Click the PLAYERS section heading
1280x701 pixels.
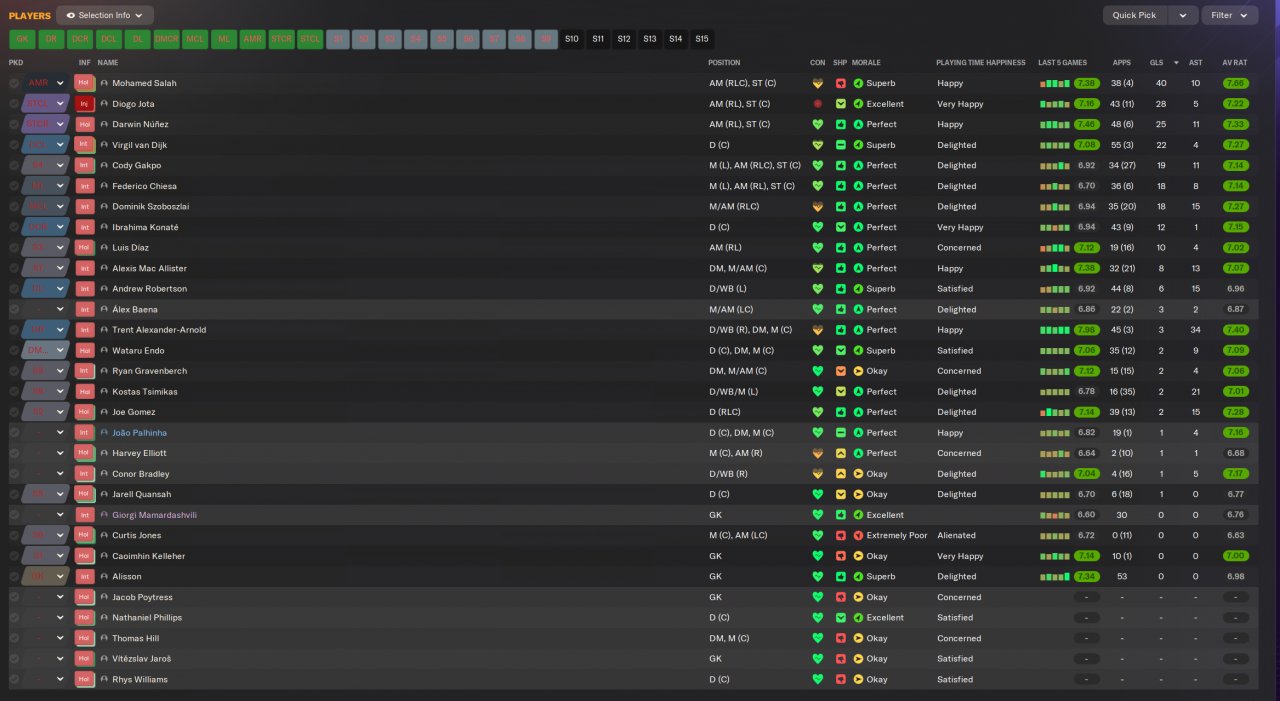coord(29,16)
